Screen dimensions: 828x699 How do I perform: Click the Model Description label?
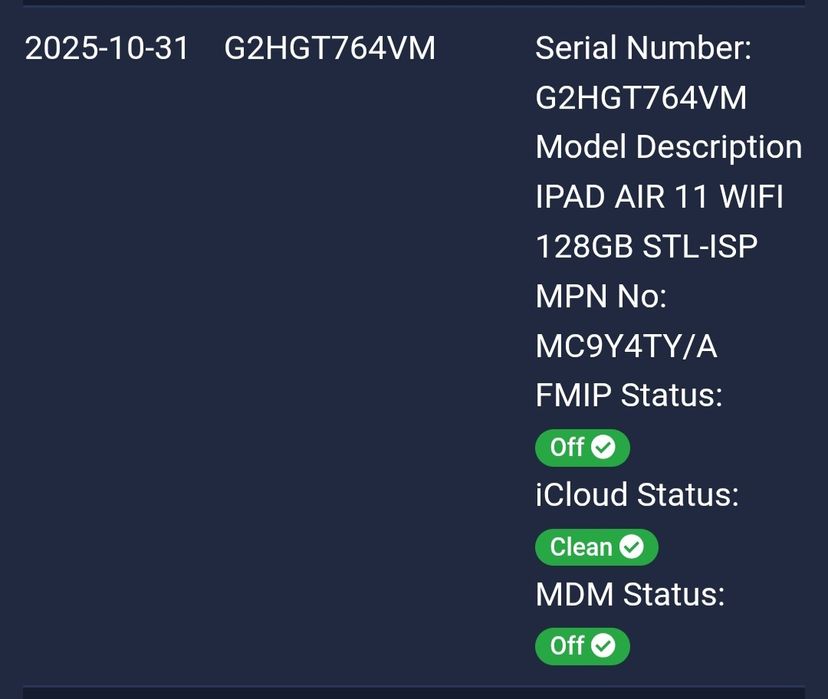pos(668,147)
